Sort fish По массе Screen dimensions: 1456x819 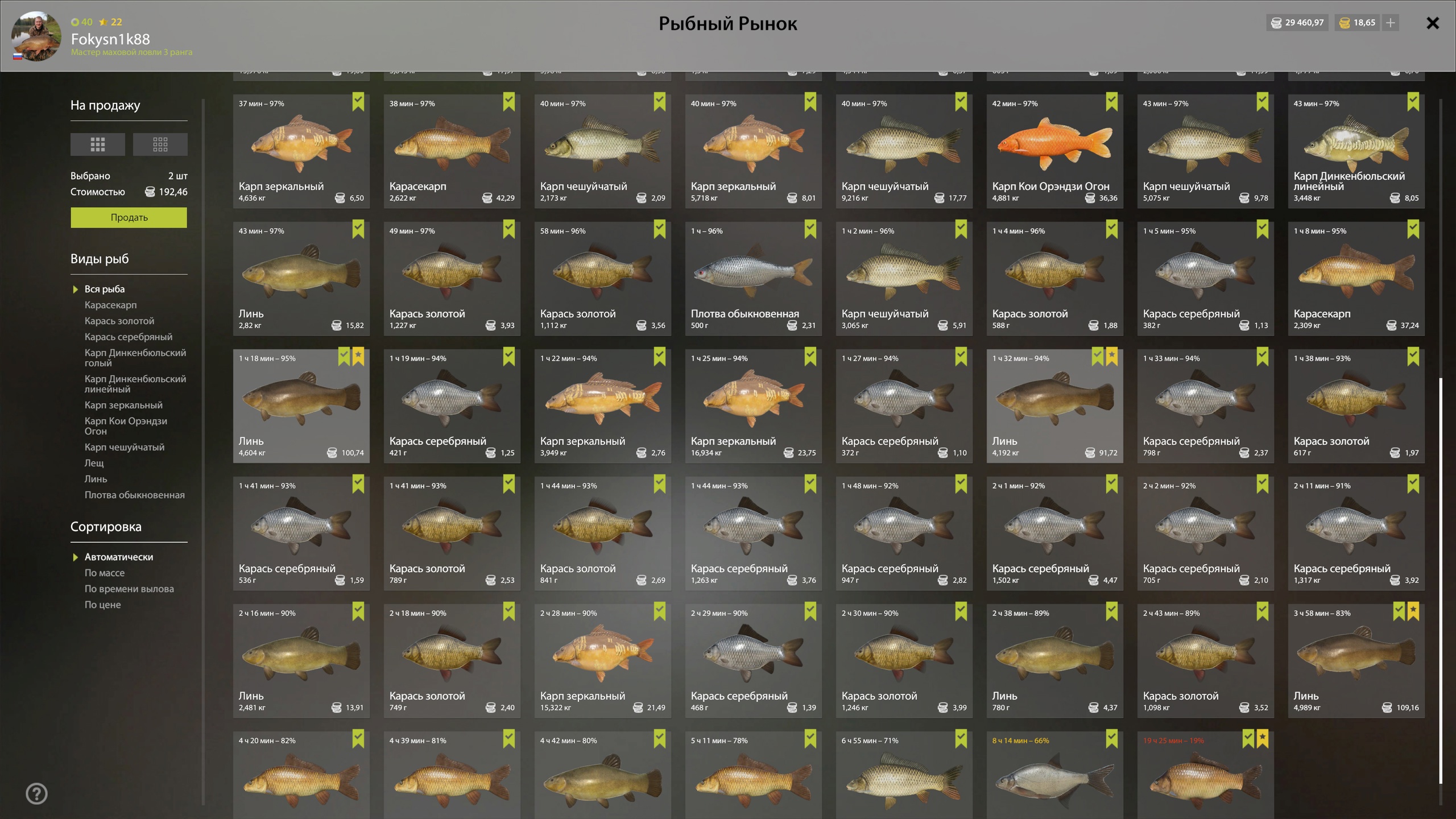104,573
